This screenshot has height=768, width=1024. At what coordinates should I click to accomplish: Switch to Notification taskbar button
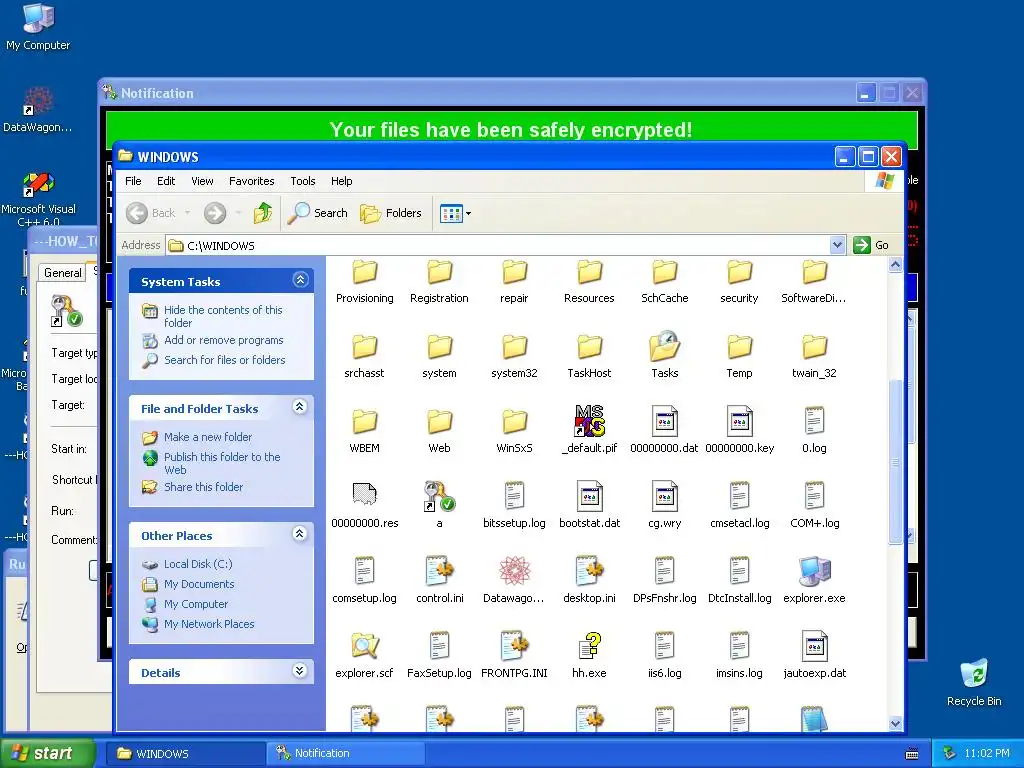345,753
